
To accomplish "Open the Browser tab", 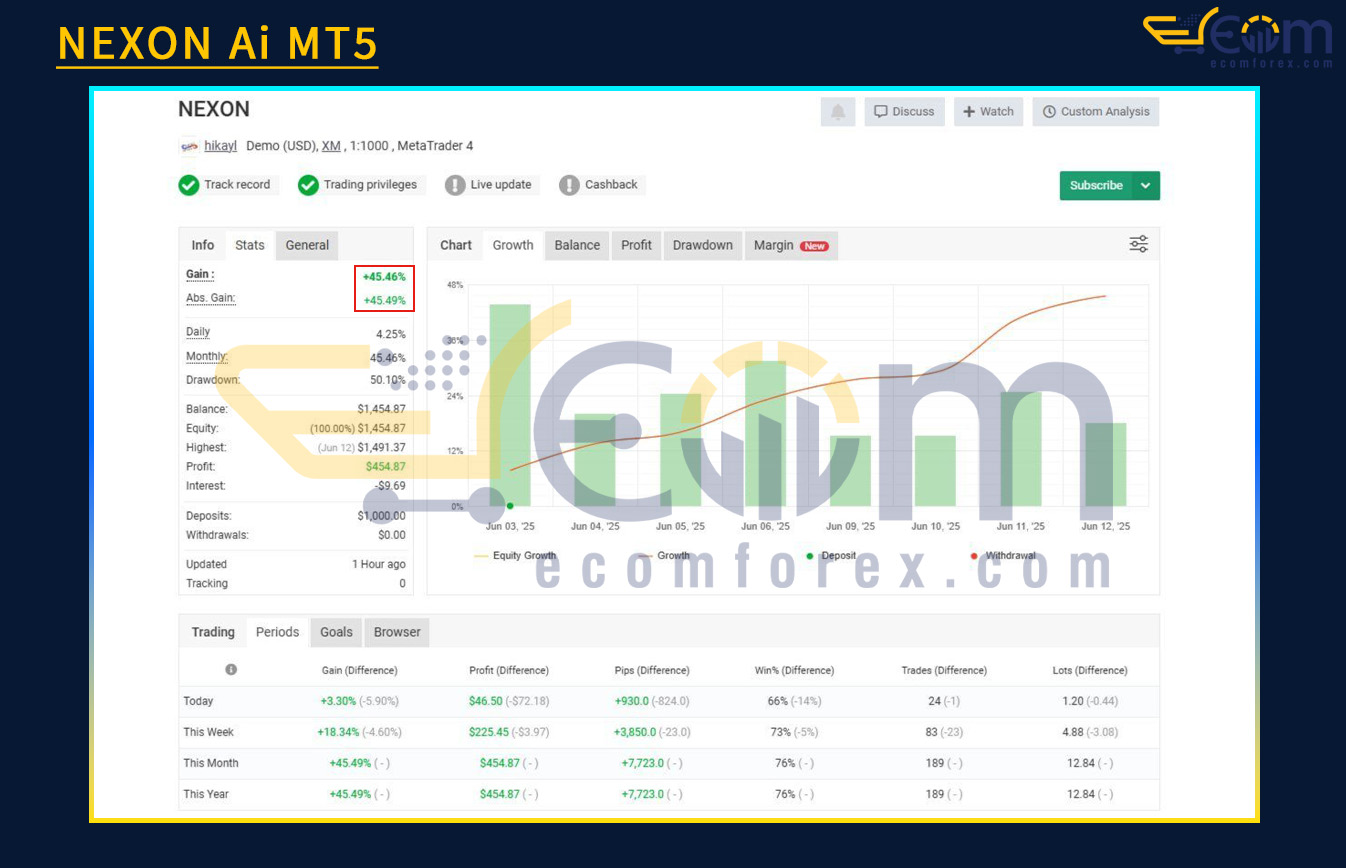I will pyautogui.click(x=397, y=632).
